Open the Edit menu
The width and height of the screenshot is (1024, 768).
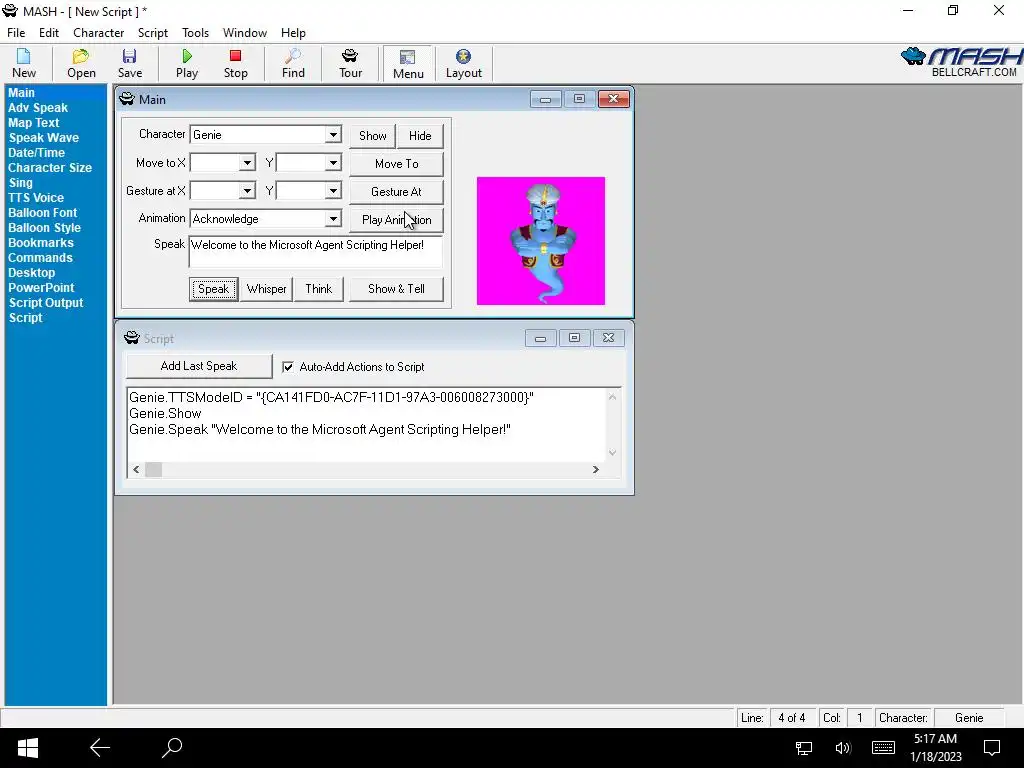[x=49, y=33]
